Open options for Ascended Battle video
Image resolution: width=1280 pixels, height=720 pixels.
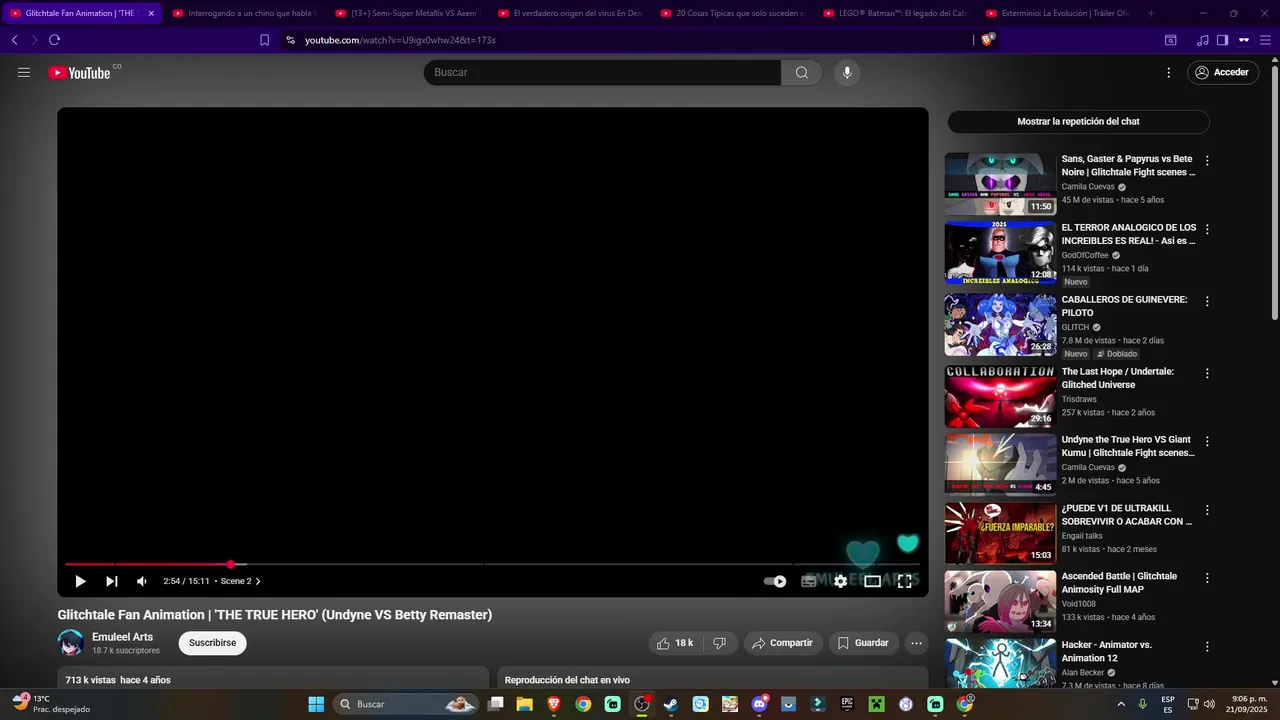click(x=1207, y=577)
